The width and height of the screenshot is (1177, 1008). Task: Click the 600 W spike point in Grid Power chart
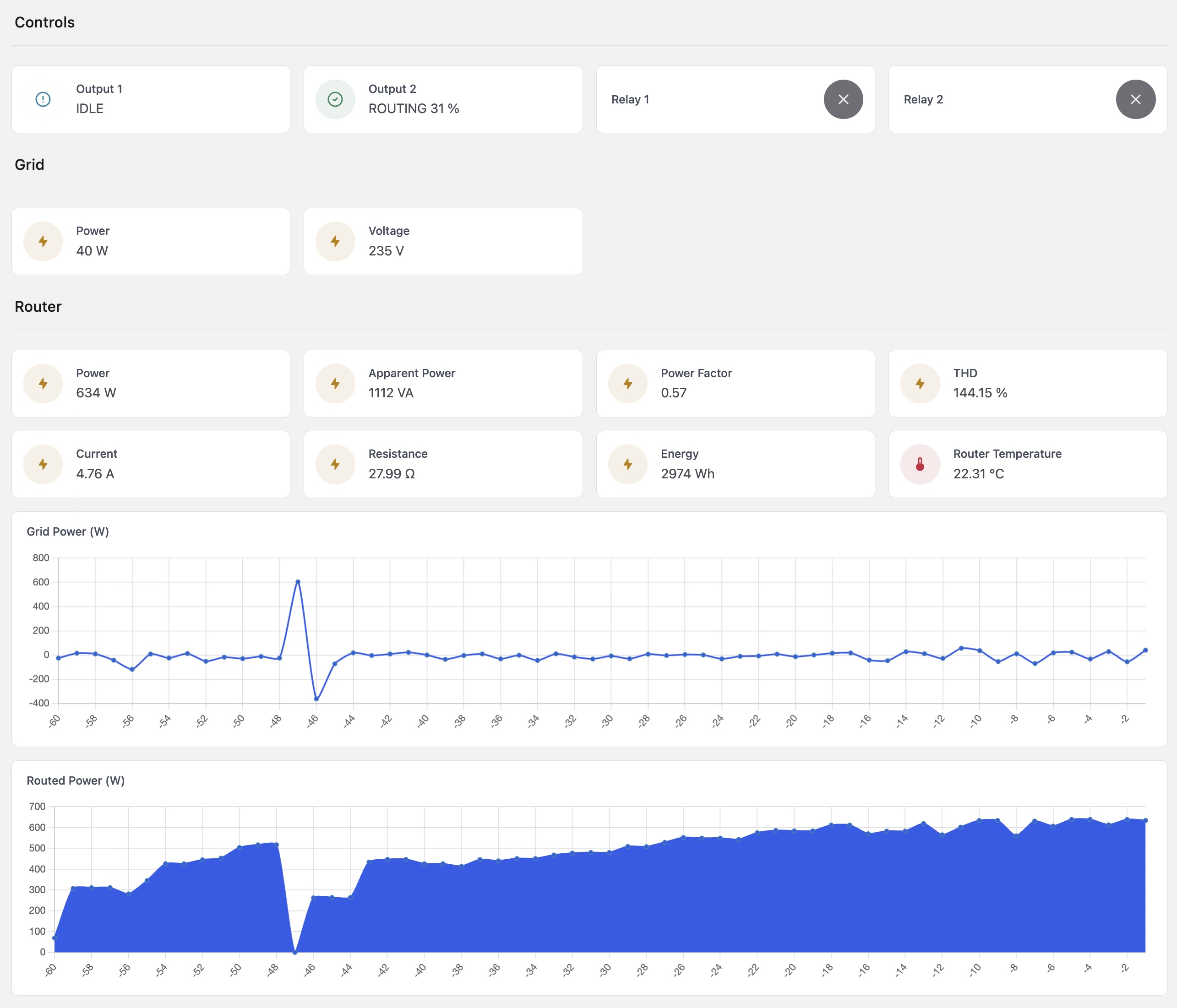point(298,582)
